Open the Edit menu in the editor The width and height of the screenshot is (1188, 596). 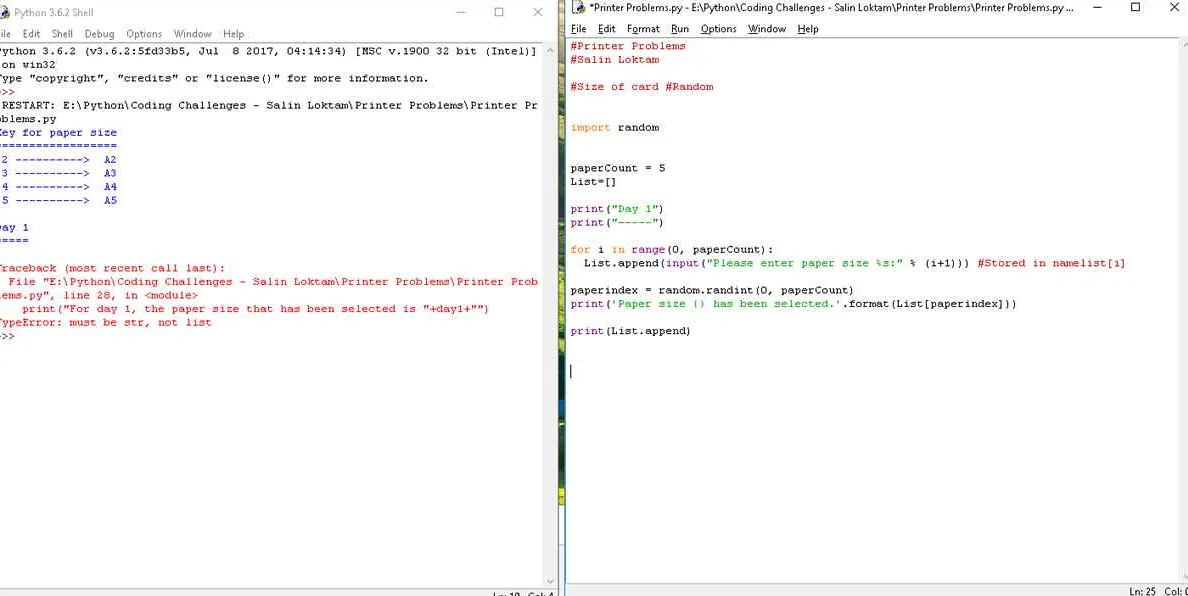tap(606, 29)
